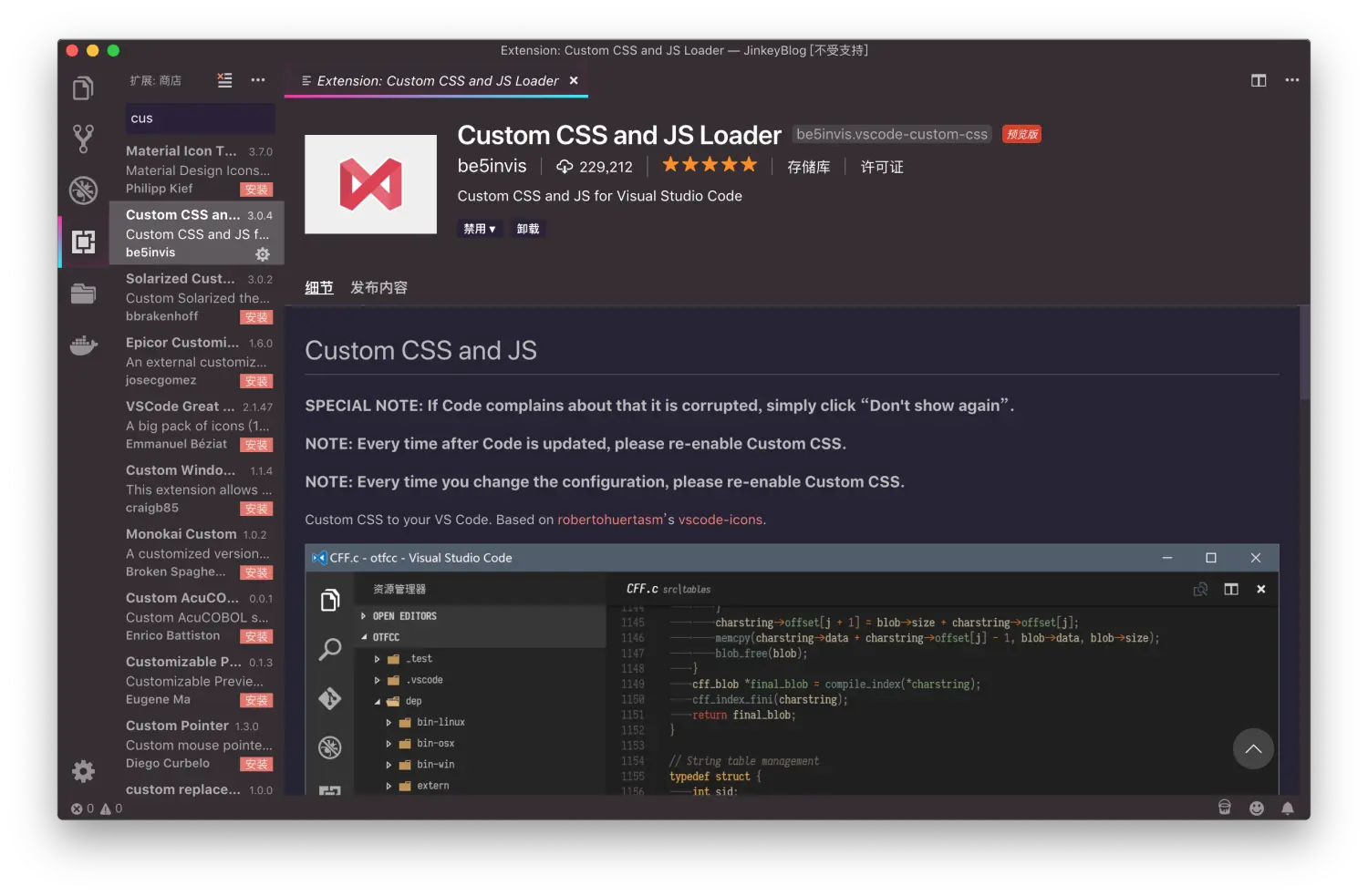
Task: Switch to the 发布内容 changelog tab
Action: (378, 288)
